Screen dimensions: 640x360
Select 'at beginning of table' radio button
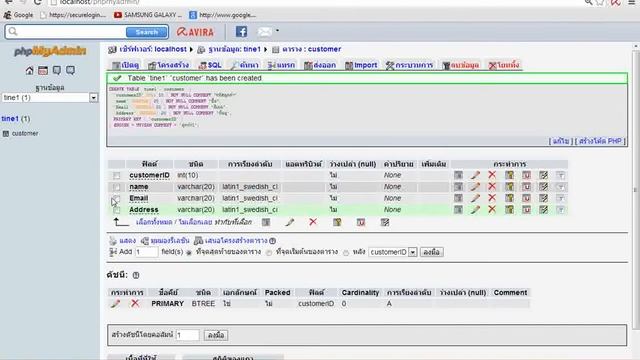point(269,253)
